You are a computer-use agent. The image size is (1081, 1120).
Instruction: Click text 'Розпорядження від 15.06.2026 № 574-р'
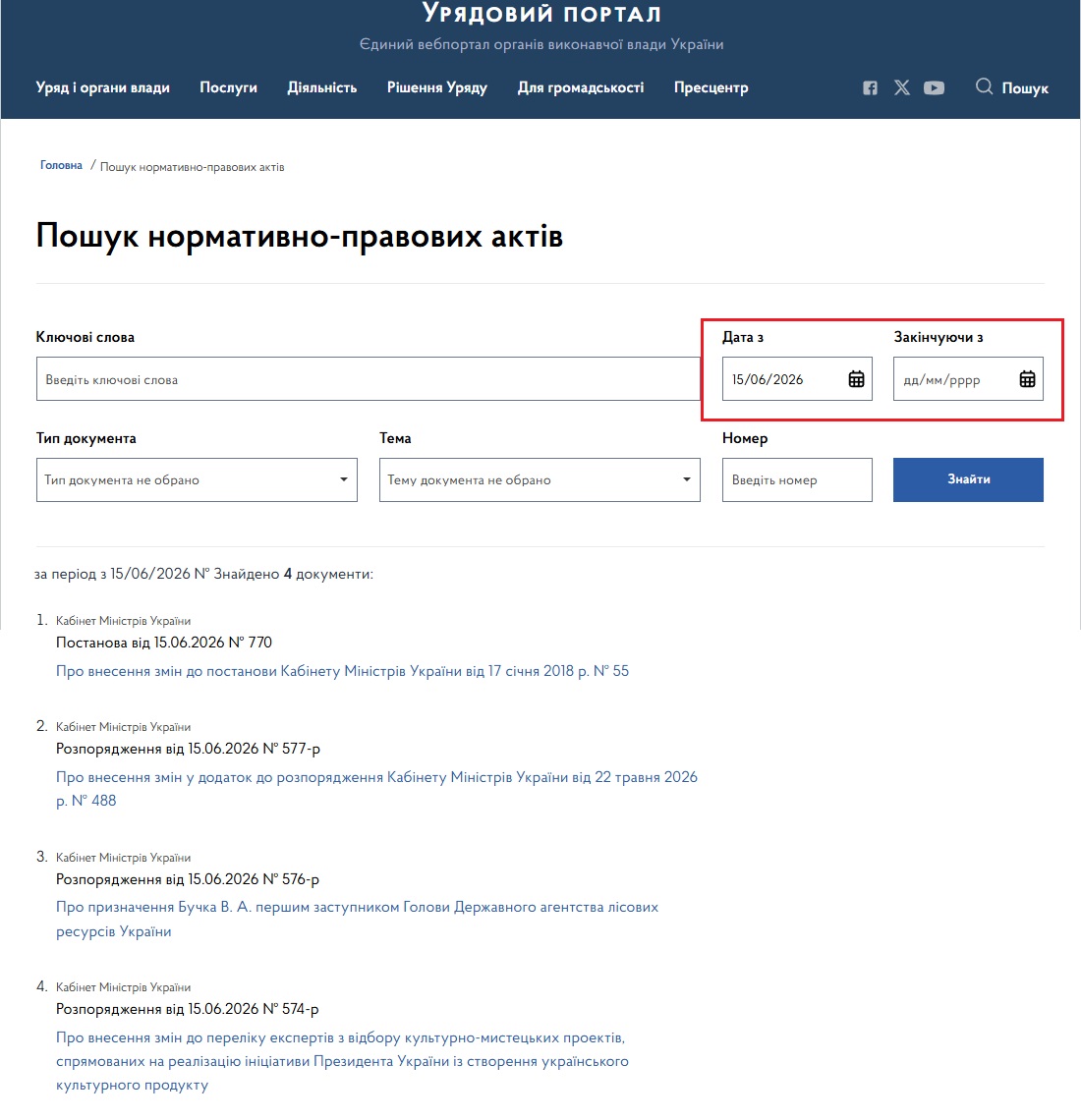click(x=187, y=1009)
